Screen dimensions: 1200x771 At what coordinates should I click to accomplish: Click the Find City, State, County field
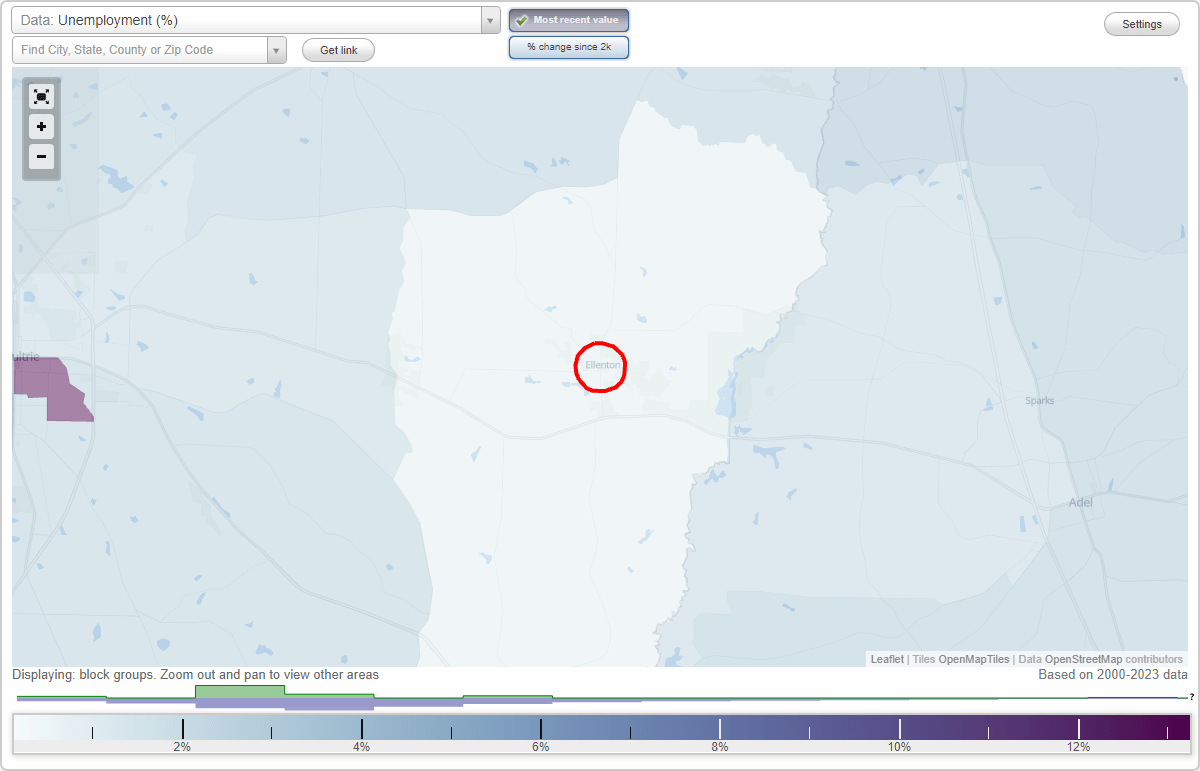140,50
